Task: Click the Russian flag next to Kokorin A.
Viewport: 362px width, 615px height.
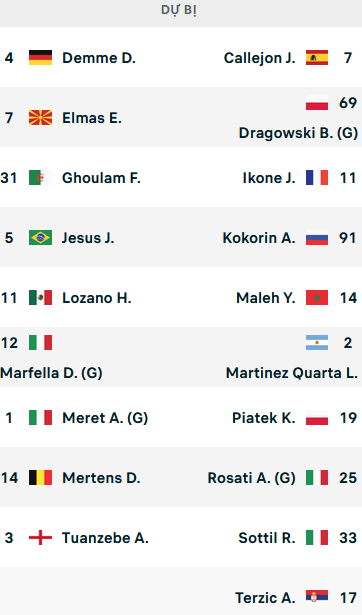Action: pos(317,238)
